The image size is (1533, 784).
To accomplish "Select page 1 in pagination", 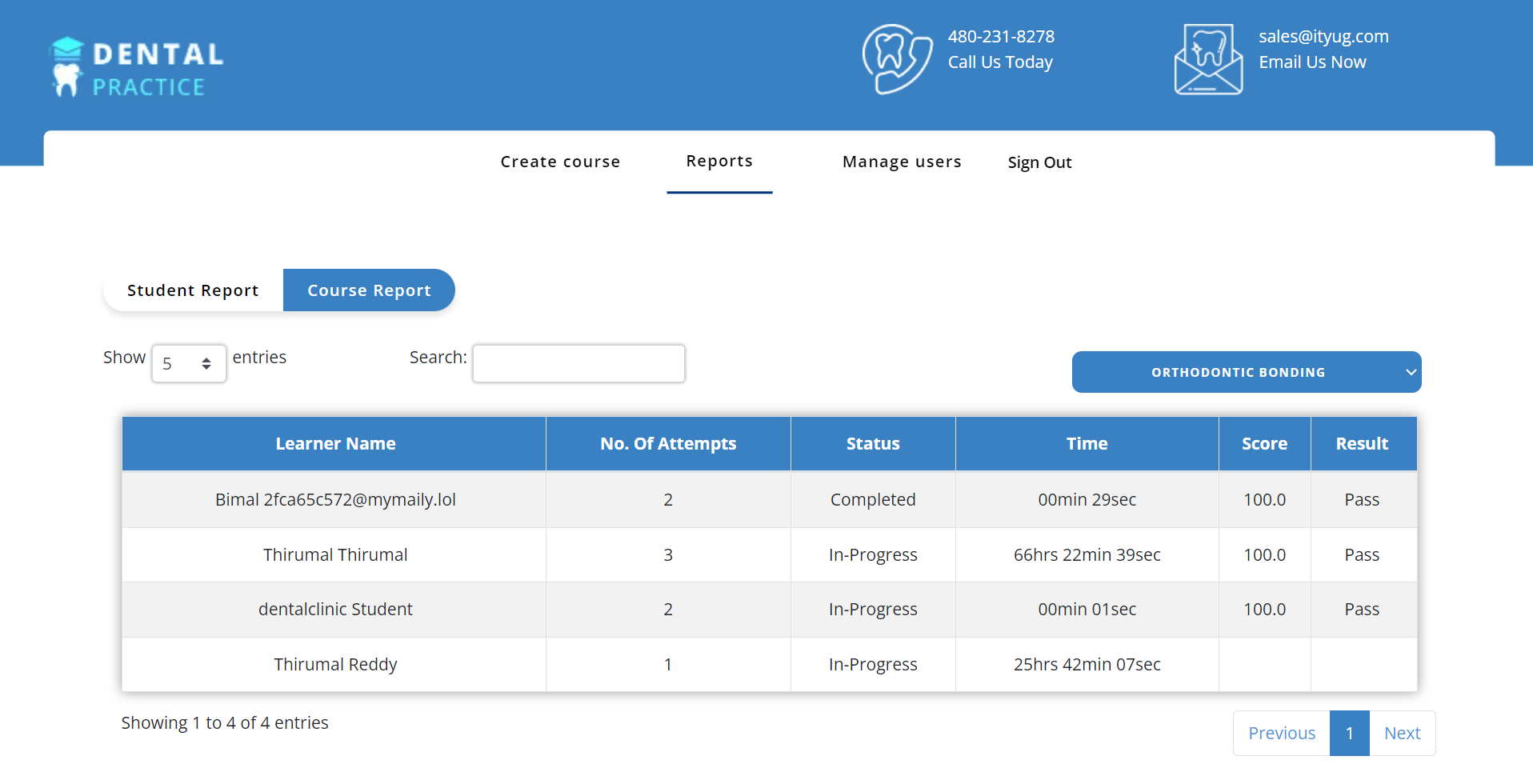I will click(x=1349, y=733).
